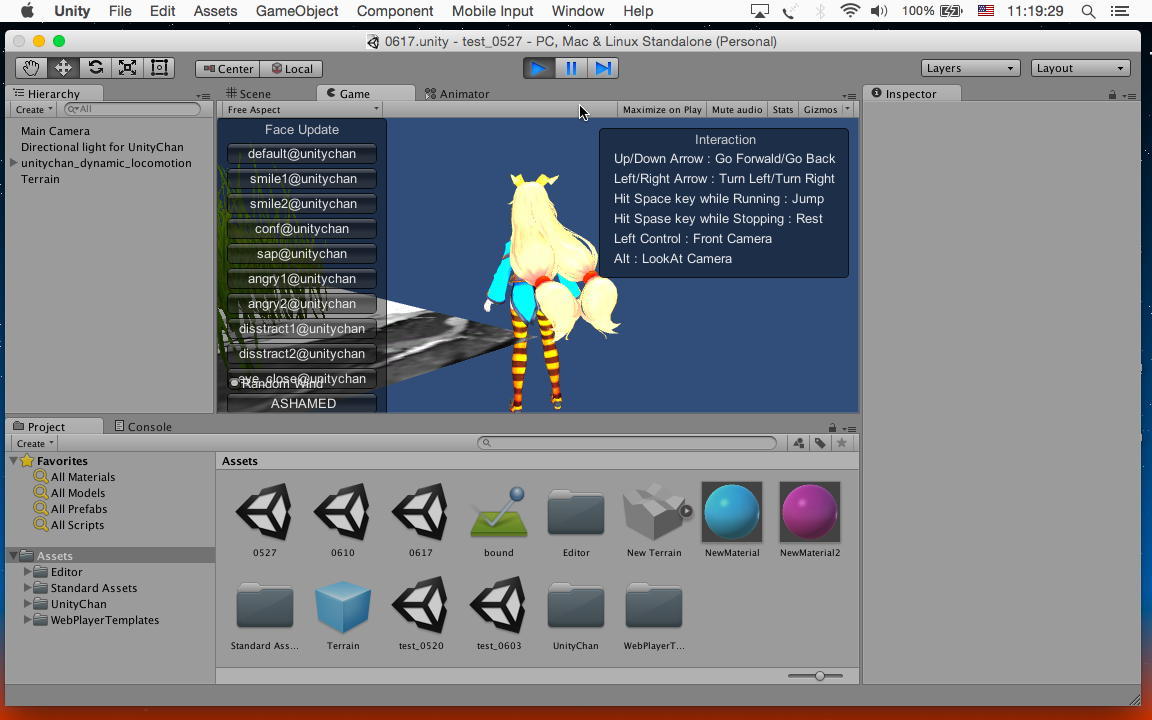The image size is (1152, 720).
Task: Toggle the Inspector panel lock icon
Action: click(x=1112, y=94)
